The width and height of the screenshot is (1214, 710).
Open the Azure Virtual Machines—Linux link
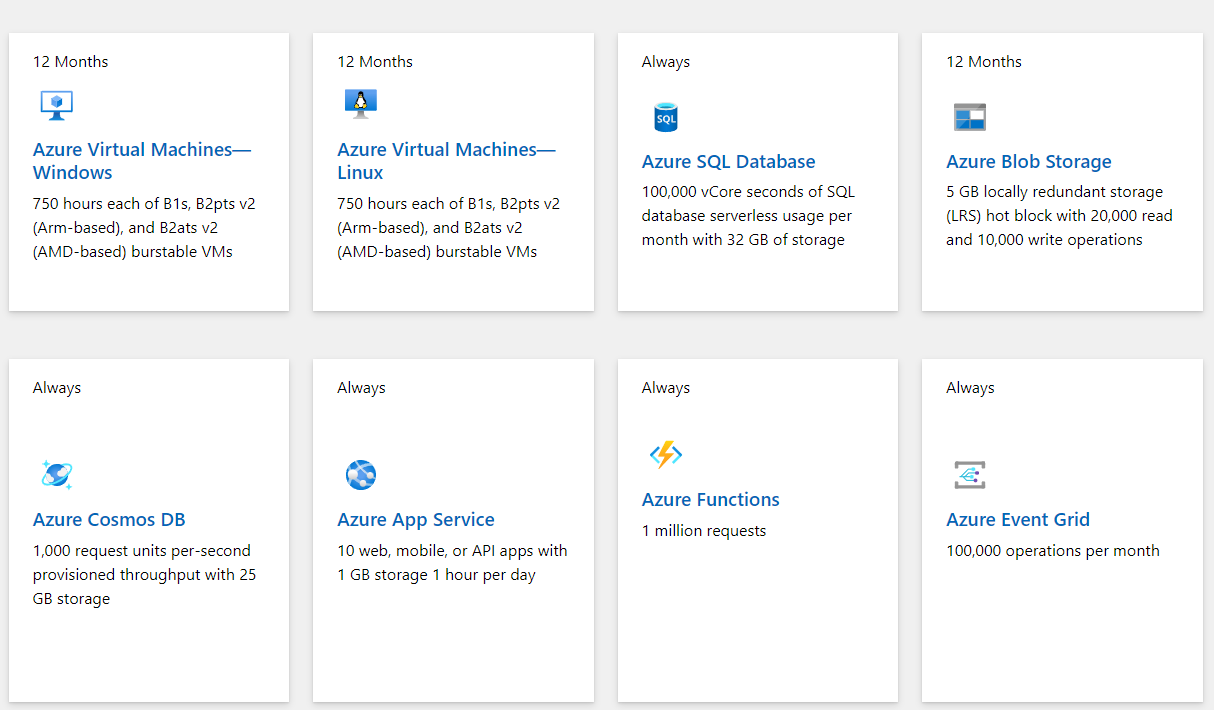pos(446,160)
